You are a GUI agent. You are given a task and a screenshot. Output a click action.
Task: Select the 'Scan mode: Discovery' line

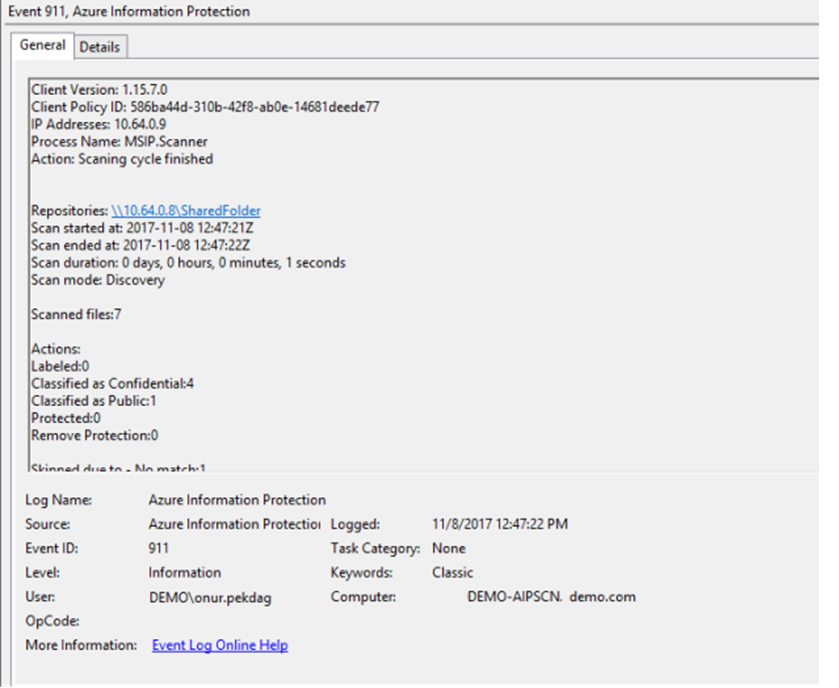click(98, 280)
